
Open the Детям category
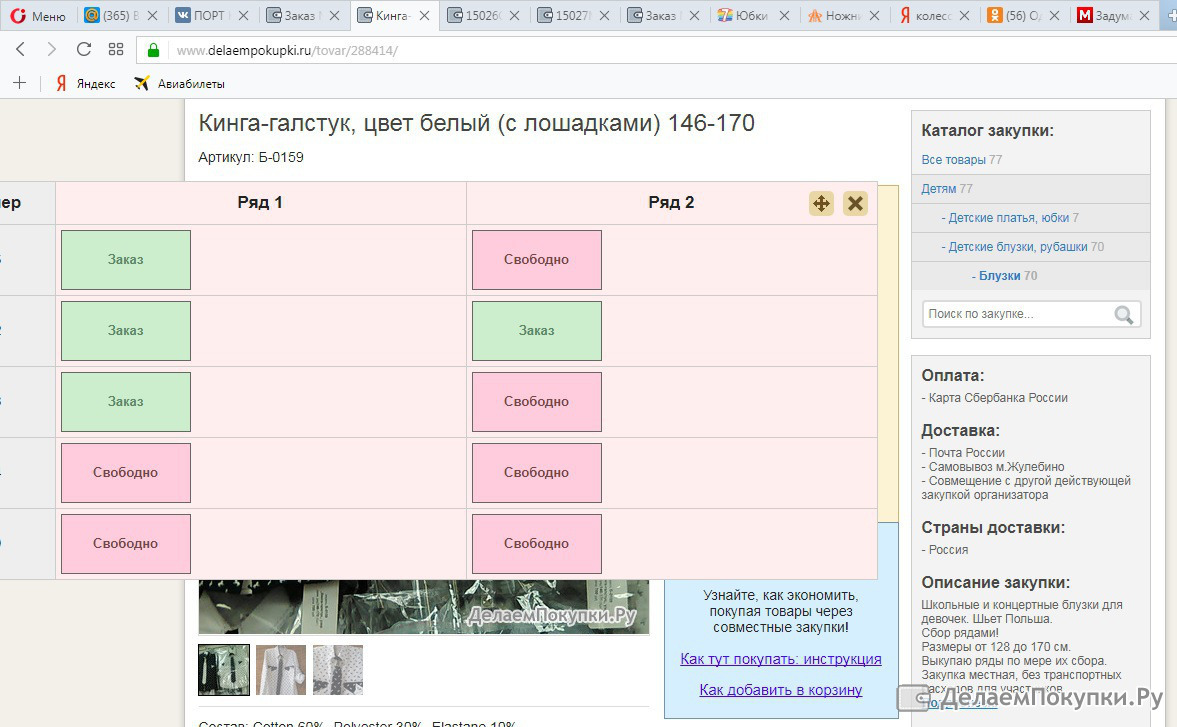[938, 189]
